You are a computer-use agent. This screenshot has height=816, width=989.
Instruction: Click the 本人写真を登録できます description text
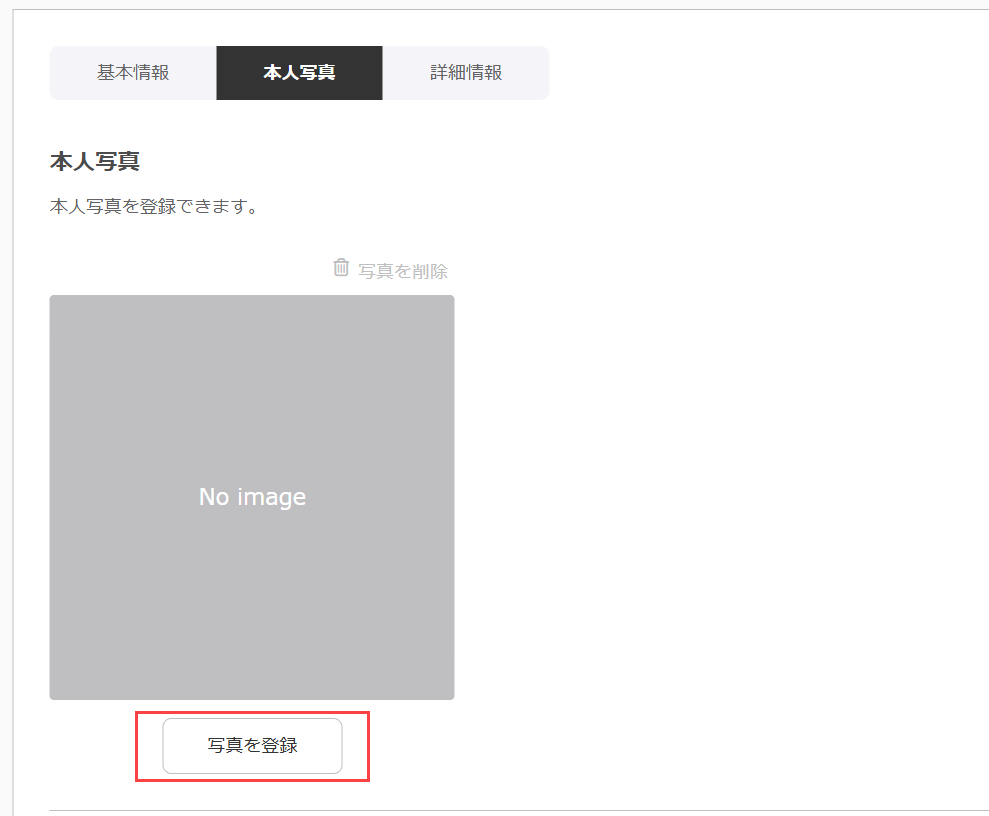tap(153, 206)
